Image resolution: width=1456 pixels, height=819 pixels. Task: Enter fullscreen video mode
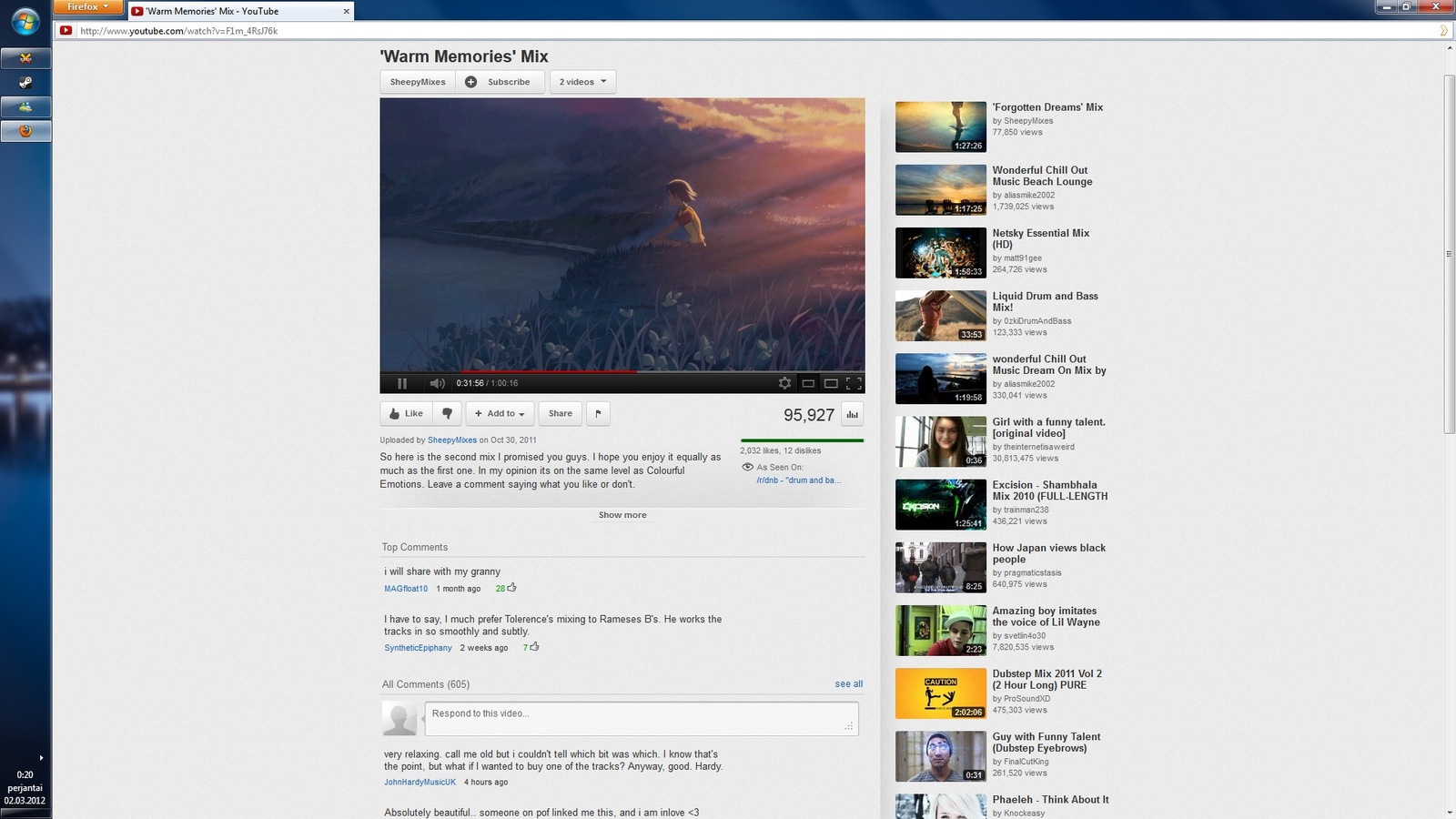[x=854, y=383]
